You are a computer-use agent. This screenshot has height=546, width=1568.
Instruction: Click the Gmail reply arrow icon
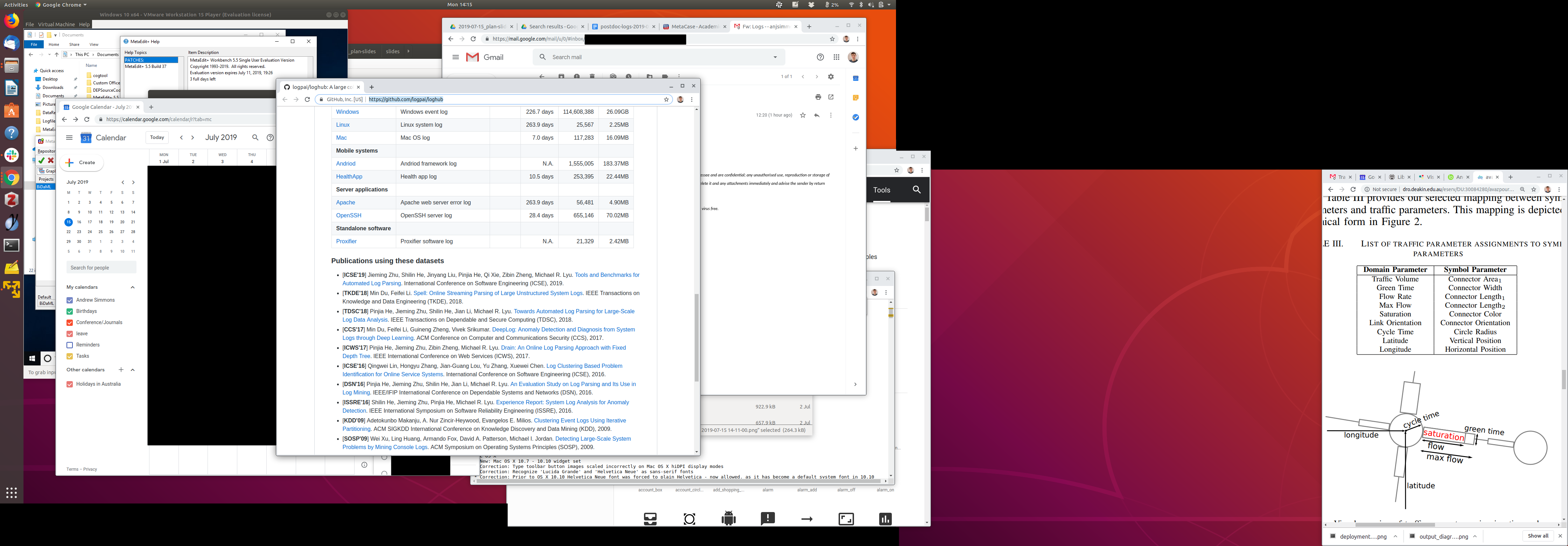click(817, 115)
